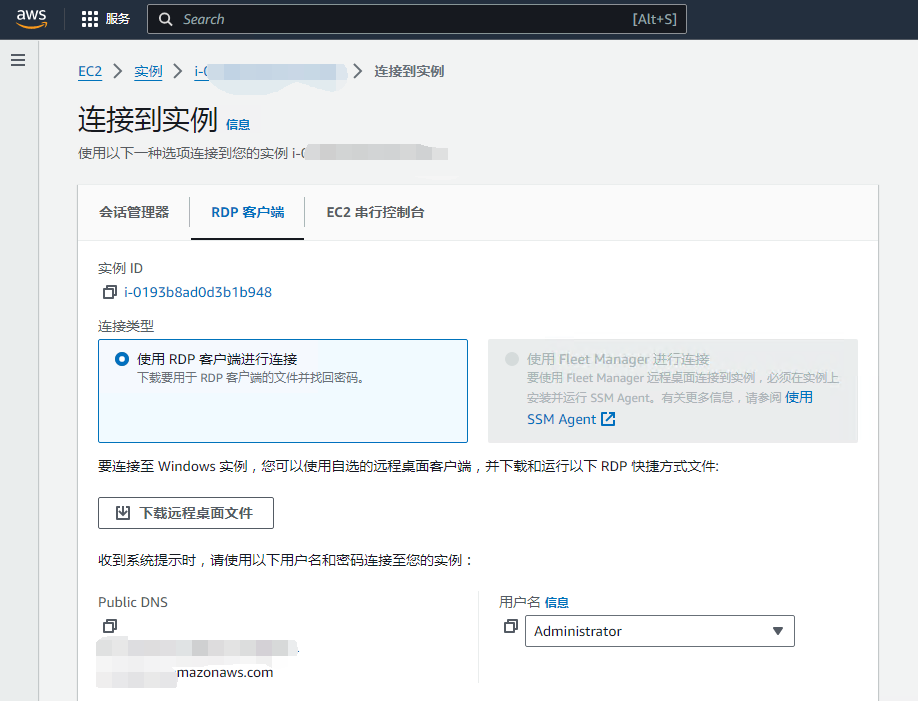Click the 信息 link beside the page title
This screenshot has width=918, height=701.
click(x=238, y=125)
